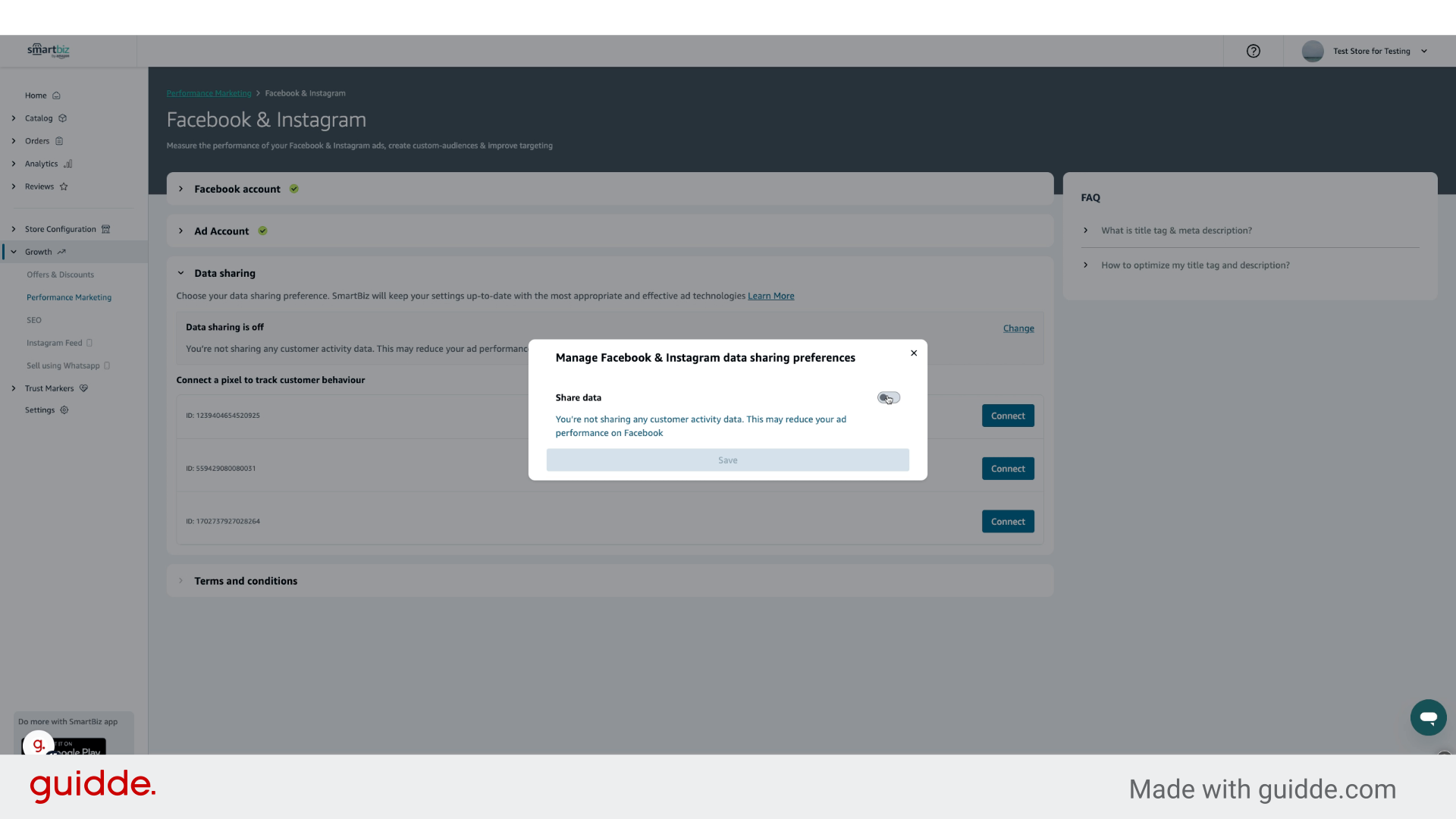Open the Test Store for Testing dropdown

click(1380, 51)
